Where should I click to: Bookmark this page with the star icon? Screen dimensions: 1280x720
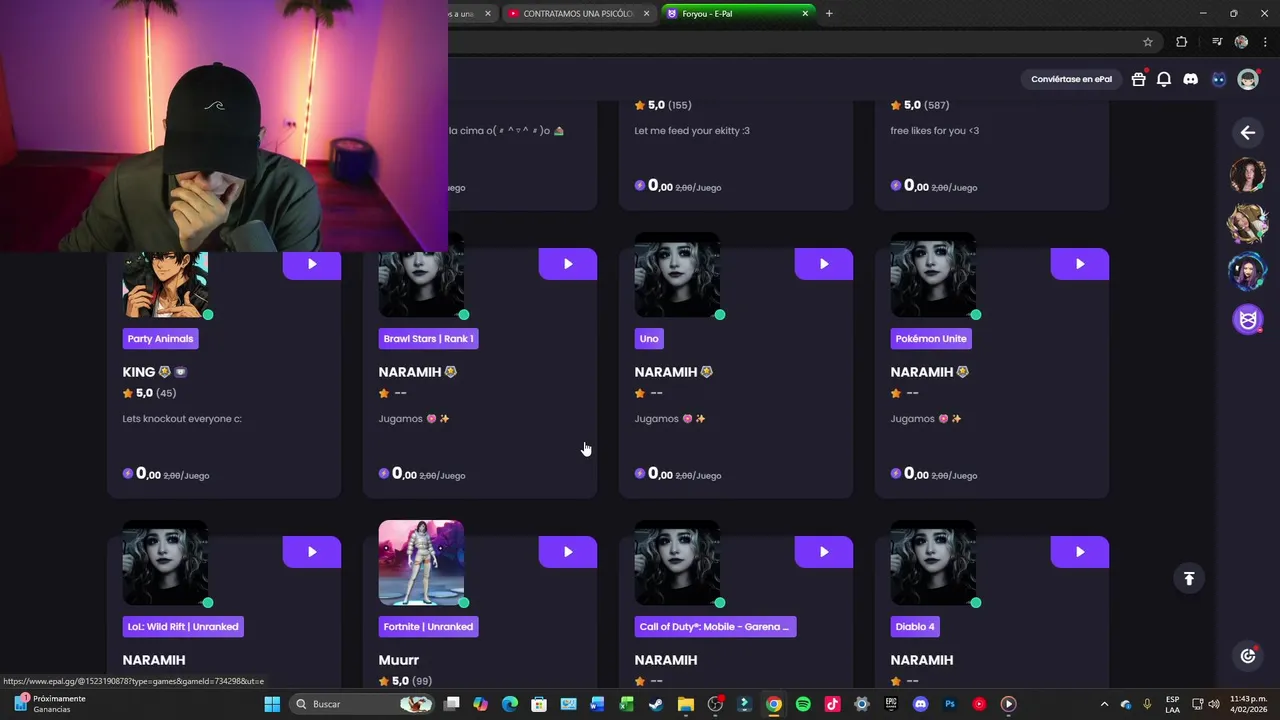coord(1148,42)
